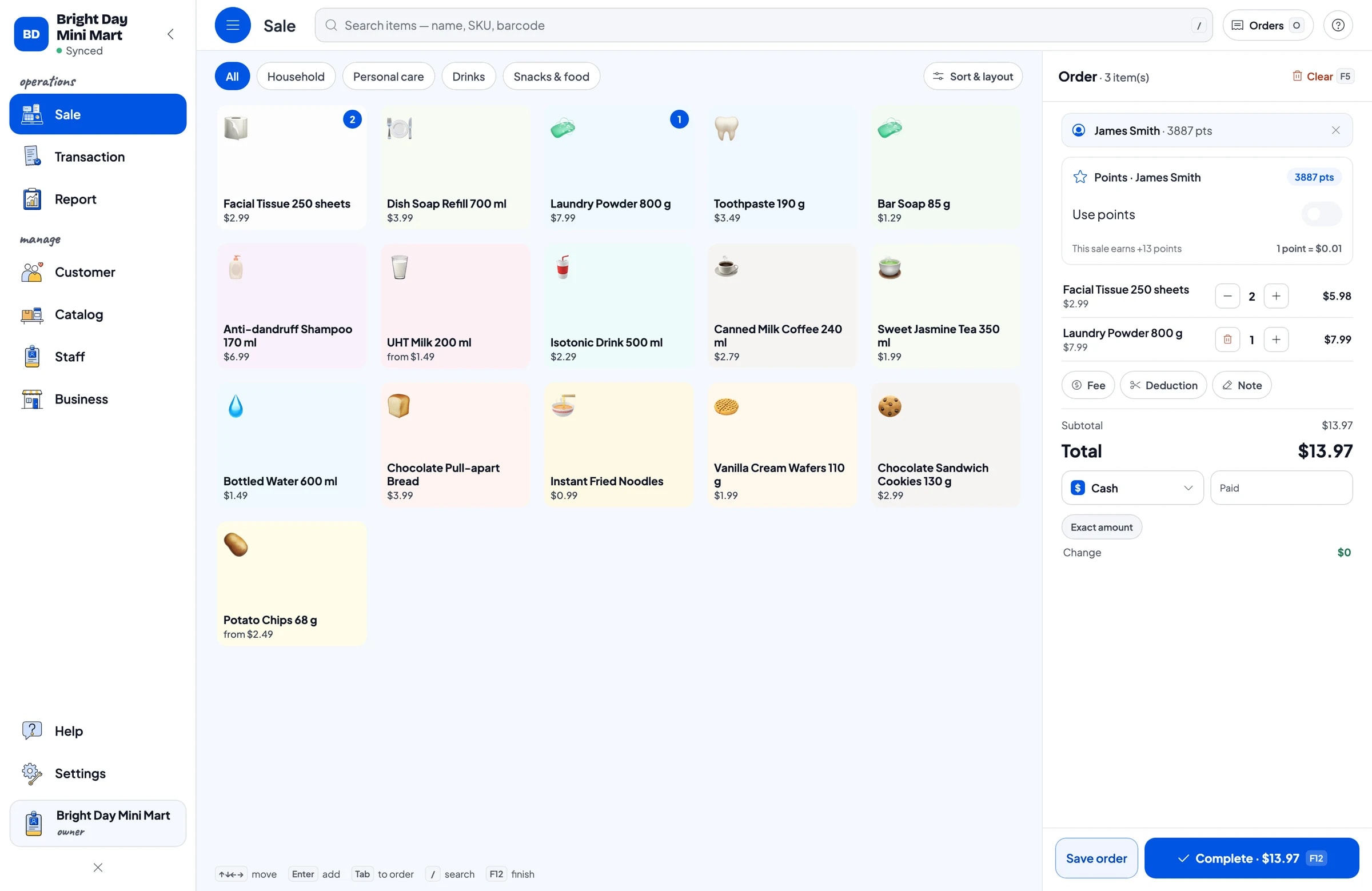Viewport: 1372px width, 891px height.
Task: Open the Staff page
Action: pos(98,357)
